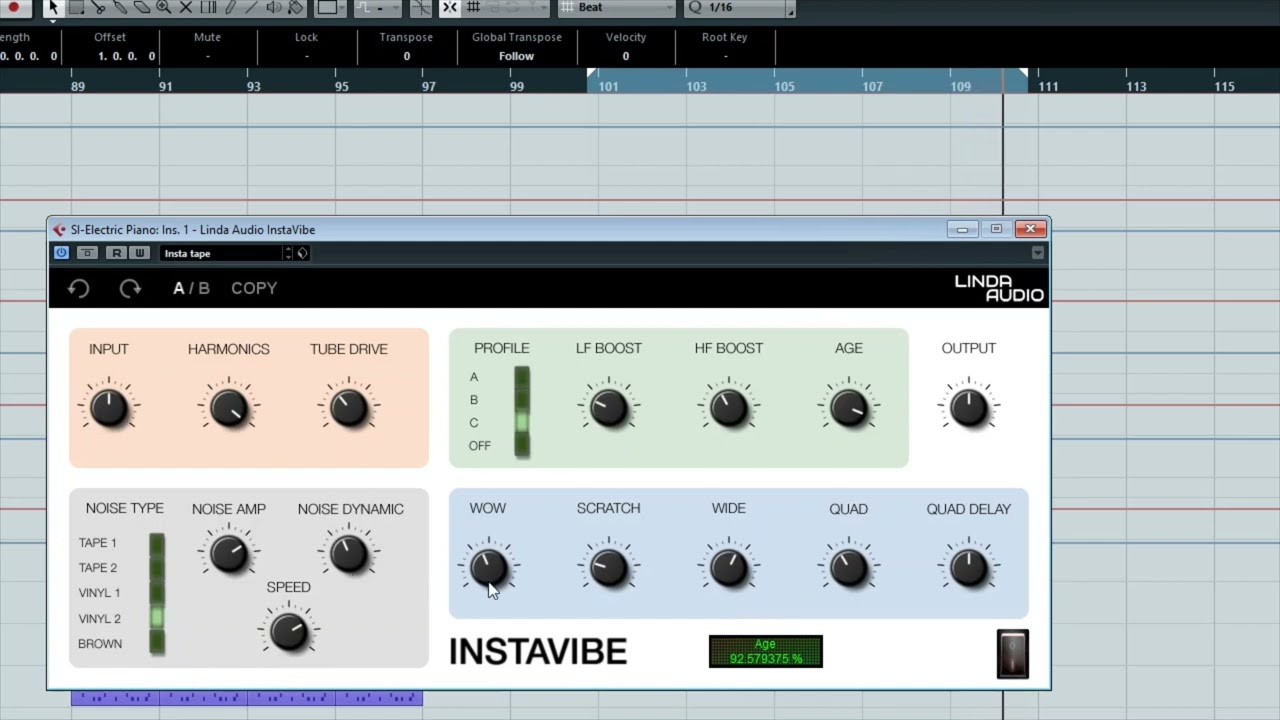Click the Cubase logo in plugin title bar
The height and width of the screenshot is (720, 1280).
59,230
